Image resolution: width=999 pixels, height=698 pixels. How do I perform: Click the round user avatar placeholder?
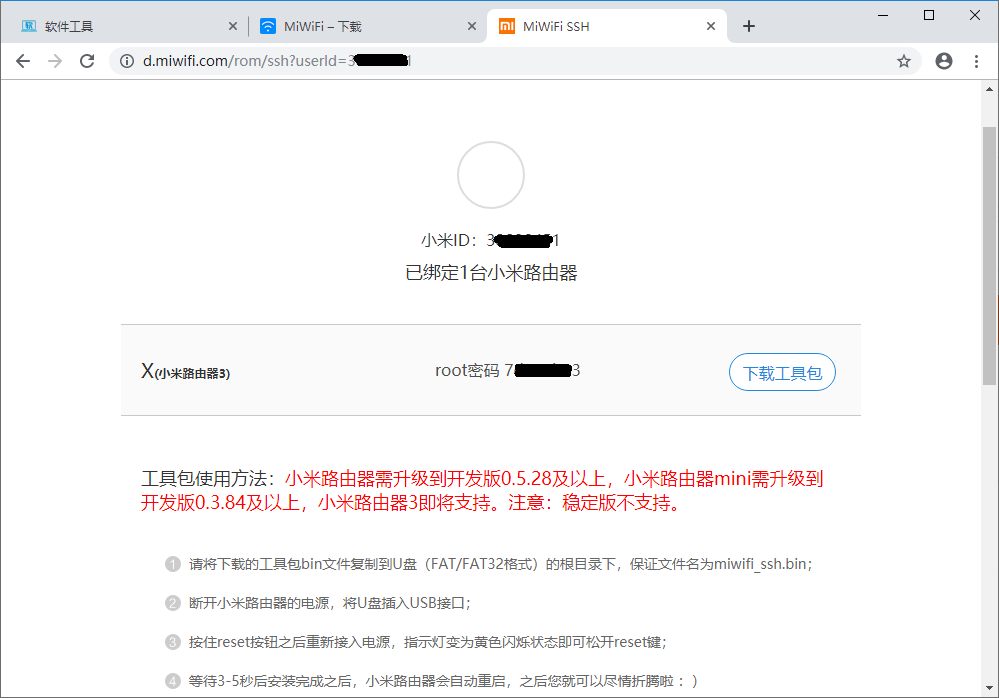coord(491,175)
